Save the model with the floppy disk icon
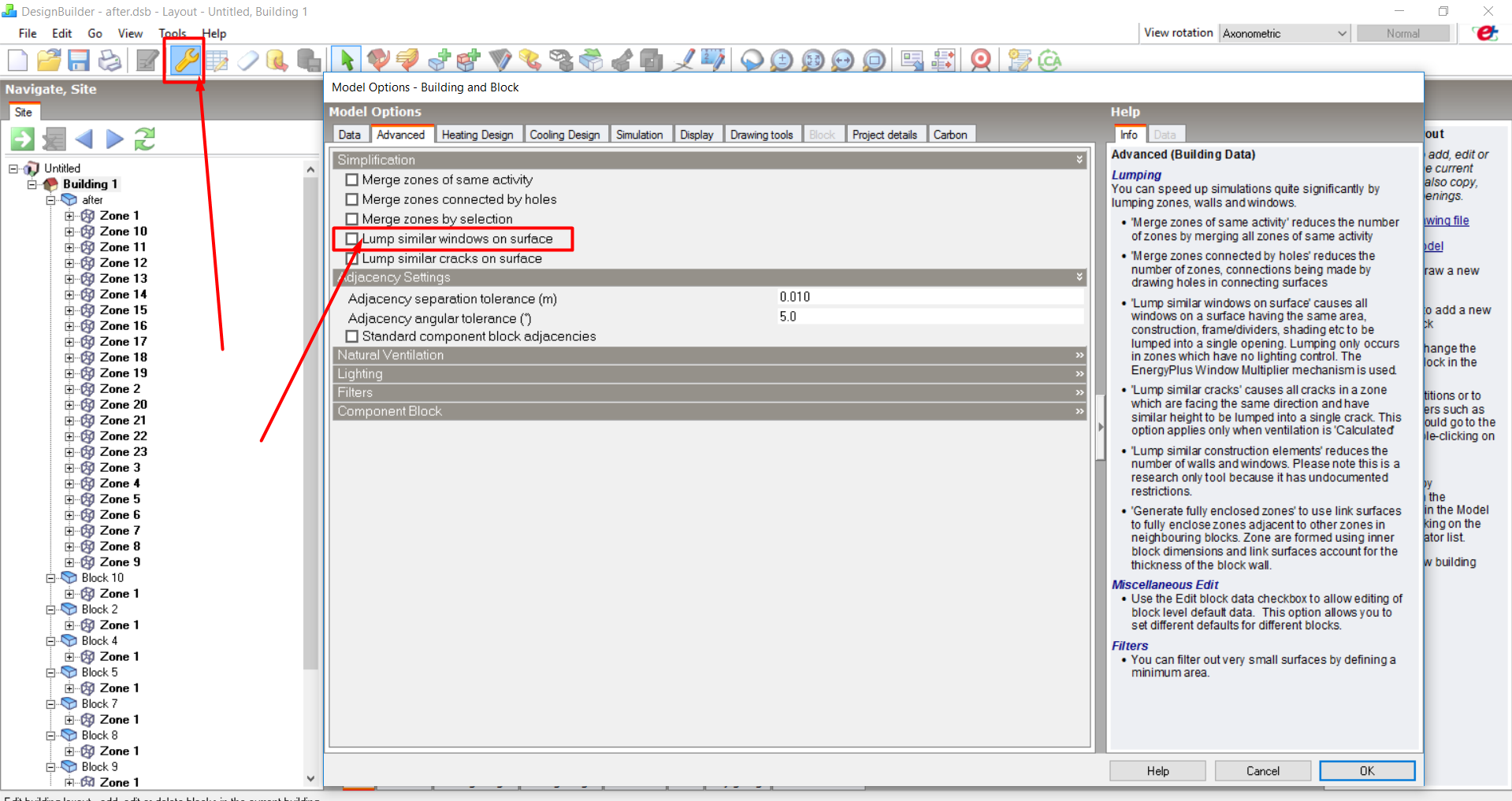This screenshot has width=1512, height=801. click(x=78, y=60)
